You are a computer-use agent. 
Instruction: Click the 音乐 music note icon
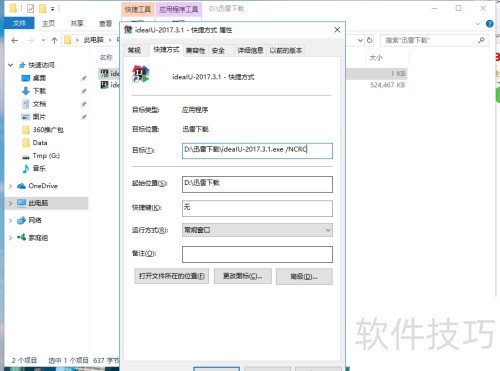tap(26, 169)
